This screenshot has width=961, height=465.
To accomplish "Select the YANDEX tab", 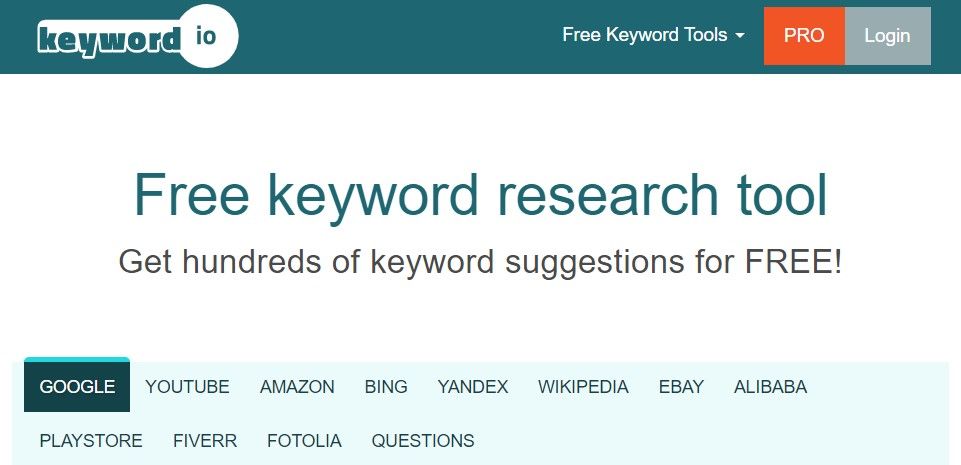I will 473,387.
